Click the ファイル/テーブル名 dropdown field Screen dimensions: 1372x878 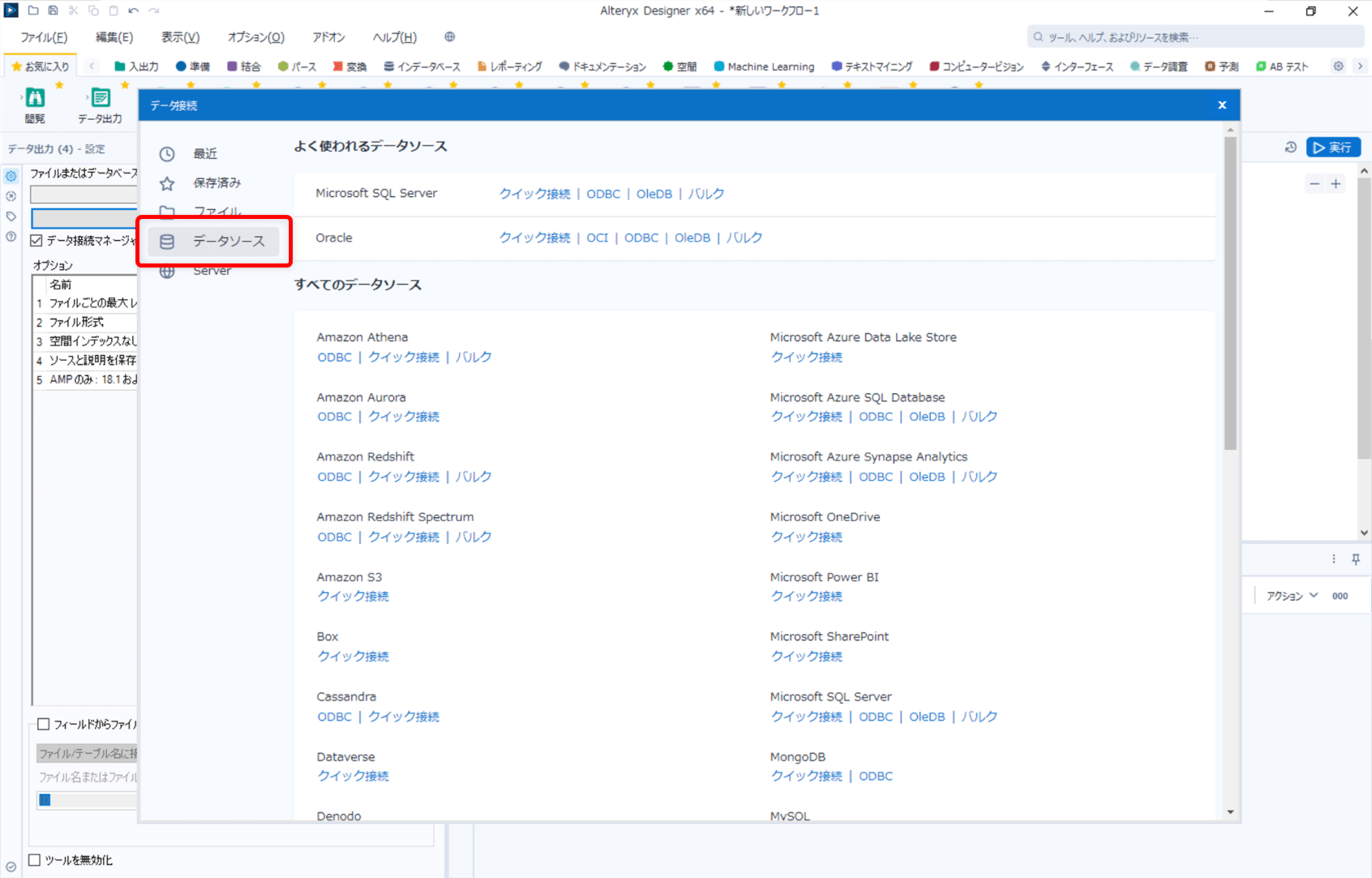pyautogui.click(x=87, y=754)
